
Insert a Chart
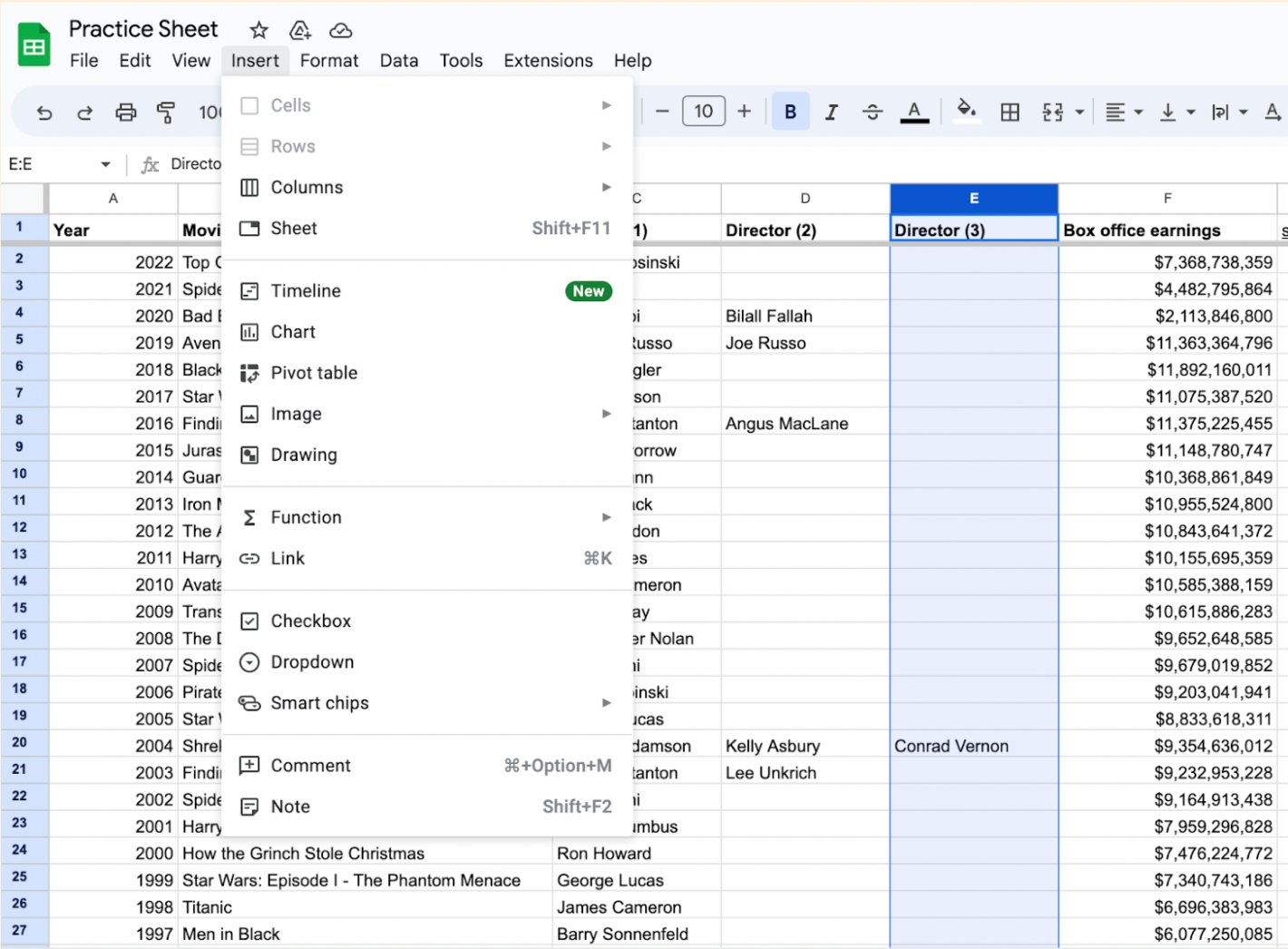pyautogui.click(x=426, y=332)
